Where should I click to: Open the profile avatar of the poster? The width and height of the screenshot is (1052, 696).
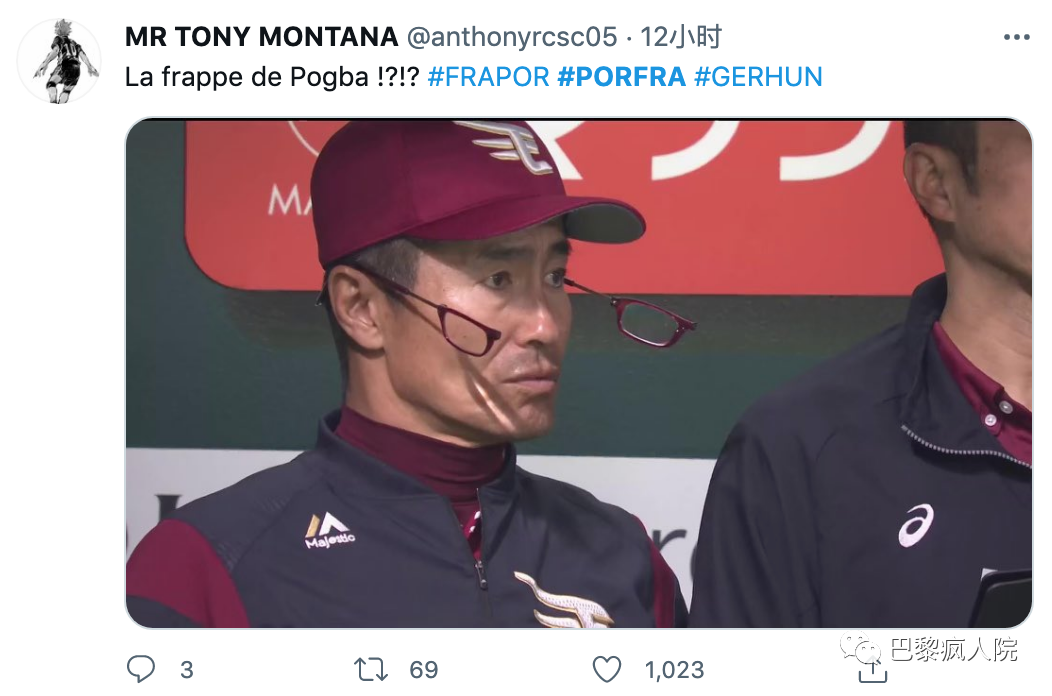point(60,61)
